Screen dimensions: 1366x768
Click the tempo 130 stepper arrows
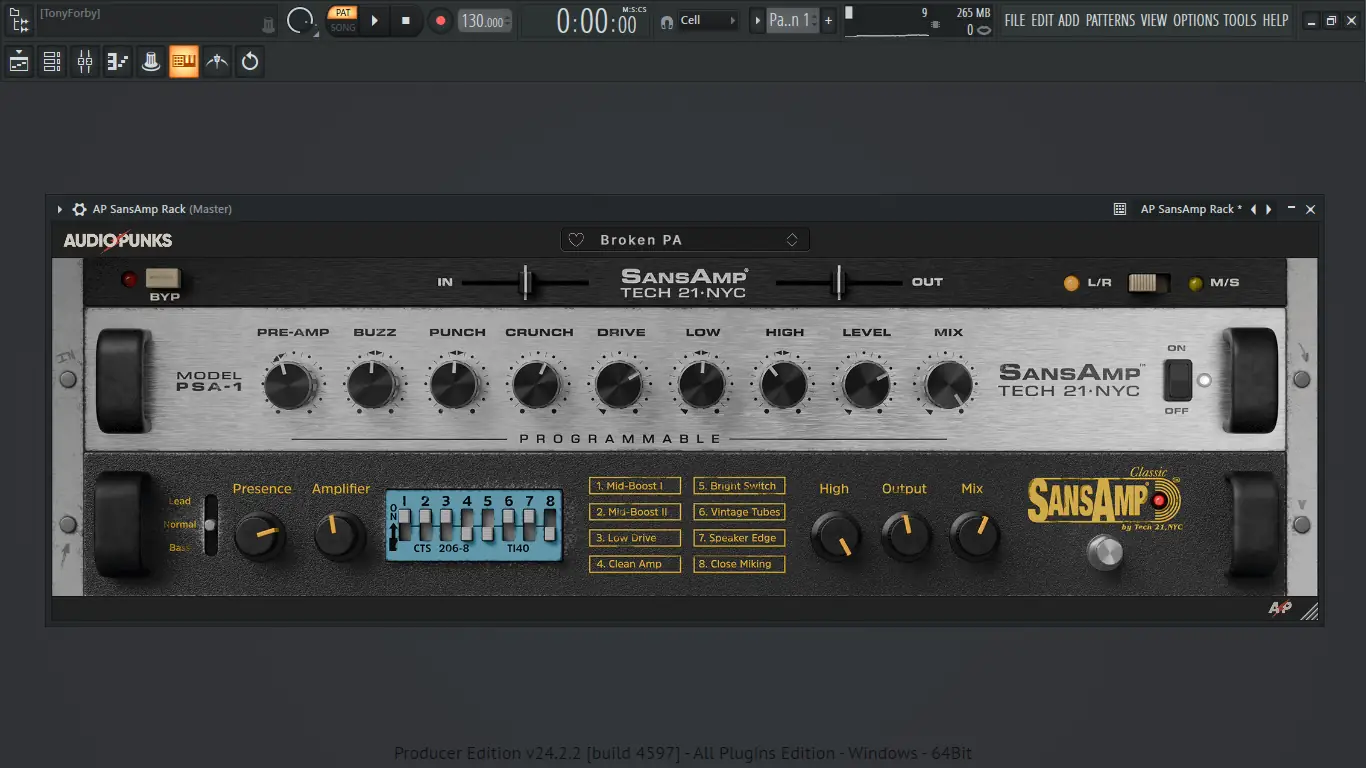coord(508,21)
